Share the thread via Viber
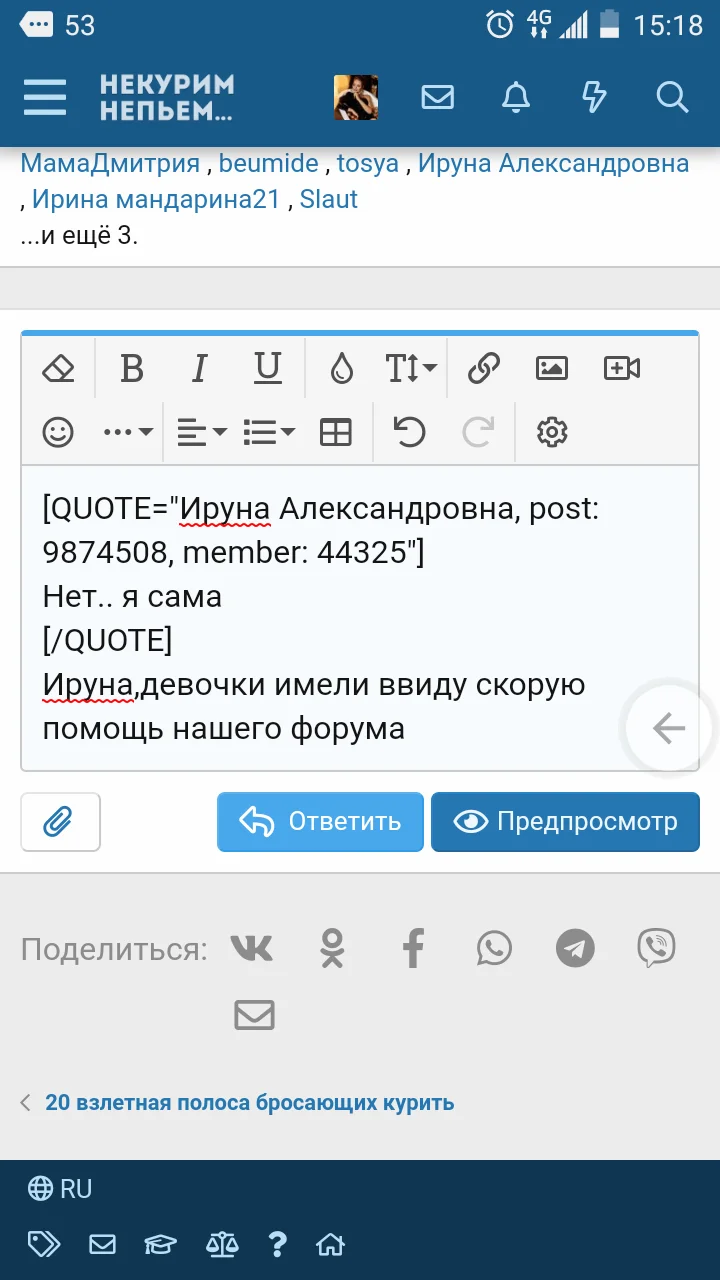Screen dimensions: 720x1280 [x=656, y=947]
